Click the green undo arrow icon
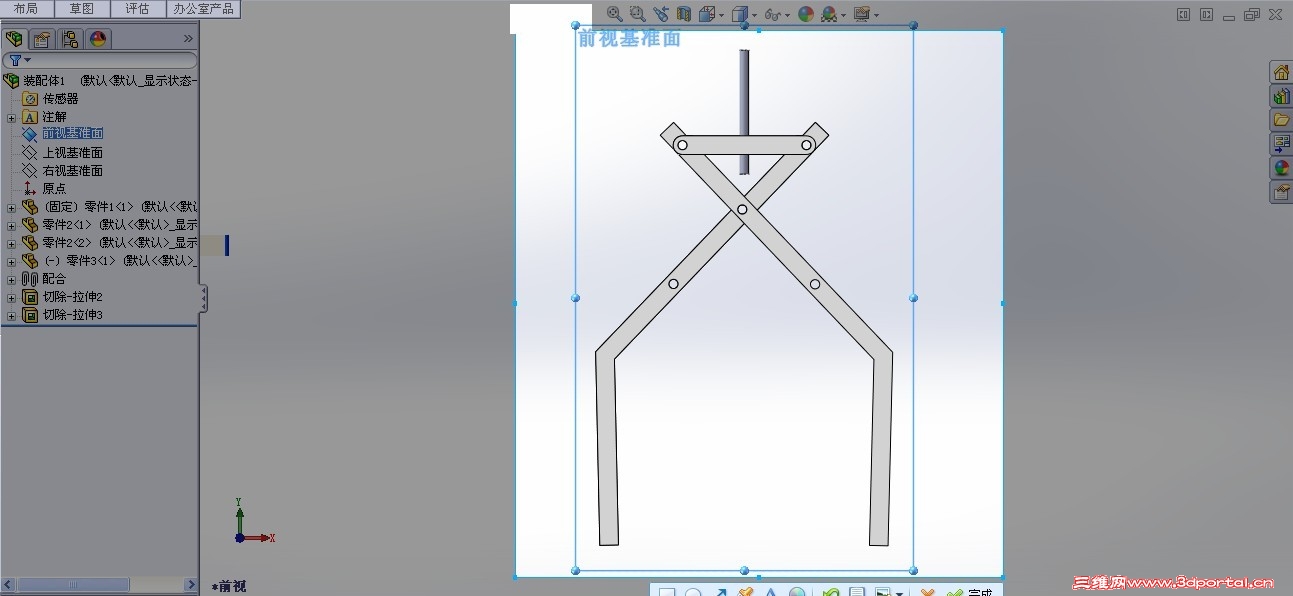 click(x=830, y=592)
